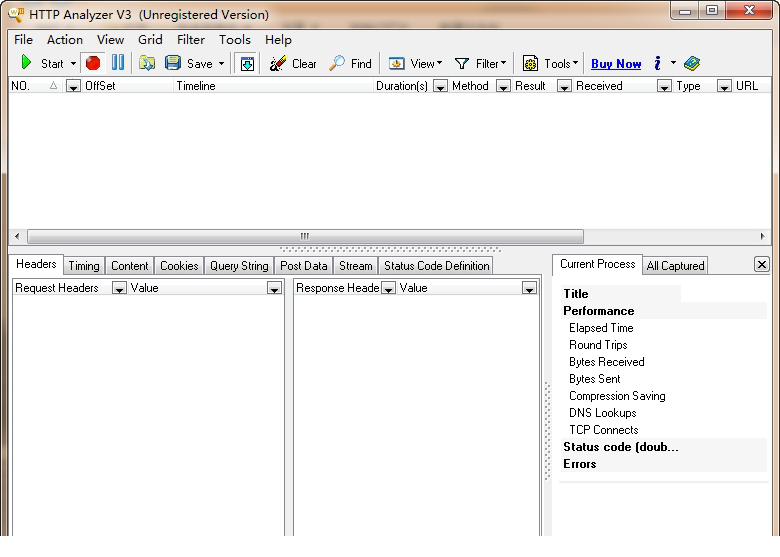Click the Performance section header
This screenshot has width=780, height=557.
pyautogui.click(x=664, y=311)
